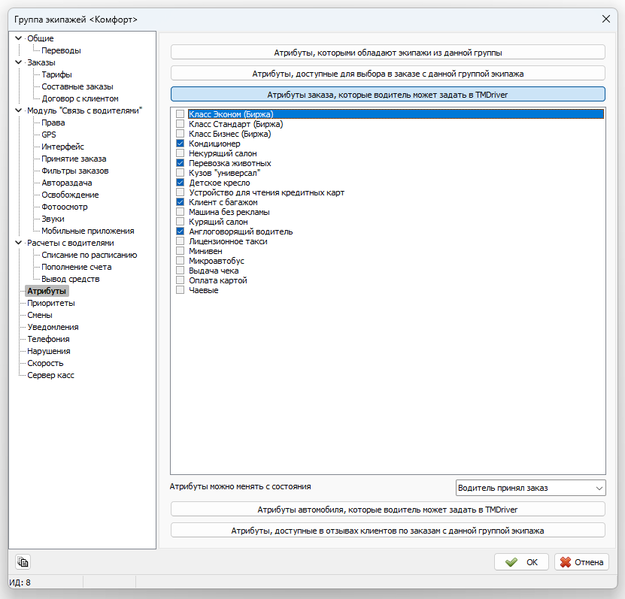The image size is (625, 599).
Task: Open the Водитель принял заказ dropdown
Action: point(530,488)
